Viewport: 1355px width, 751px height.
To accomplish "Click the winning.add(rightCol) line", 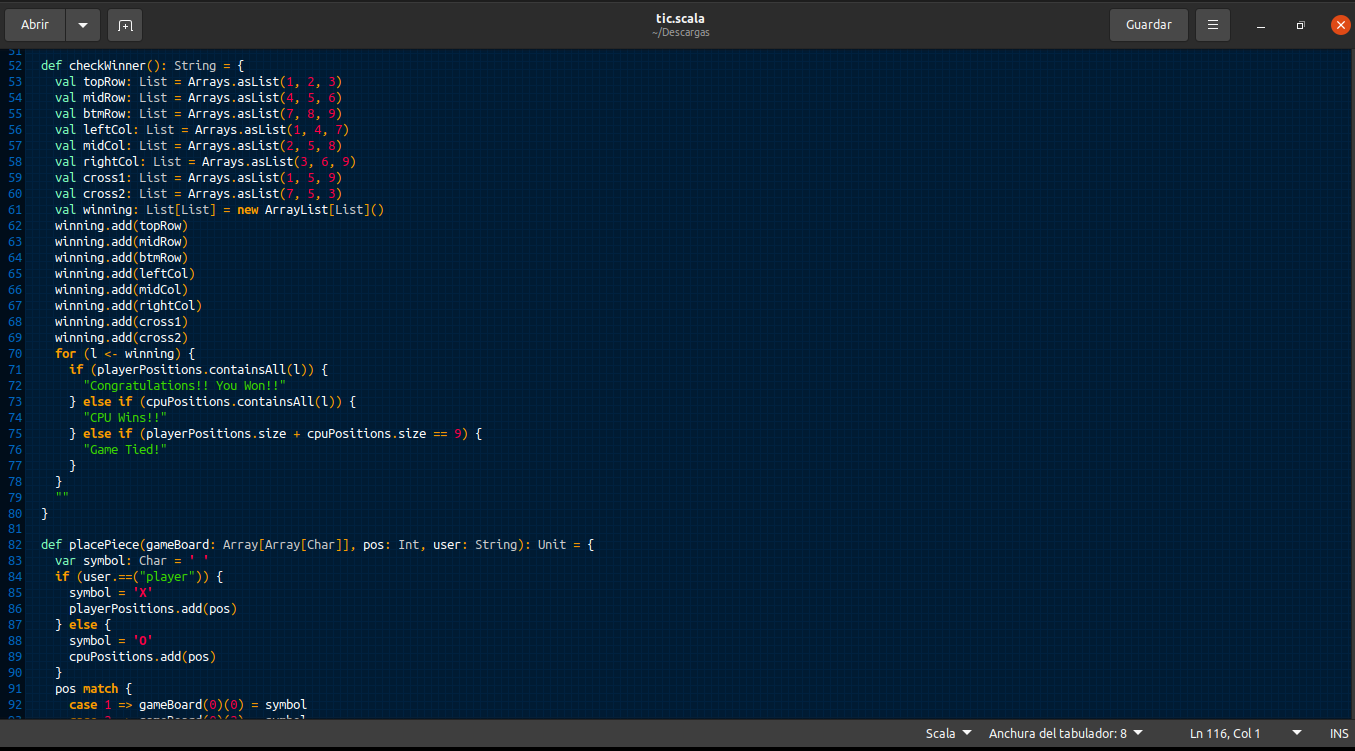I will coord(129,306).
